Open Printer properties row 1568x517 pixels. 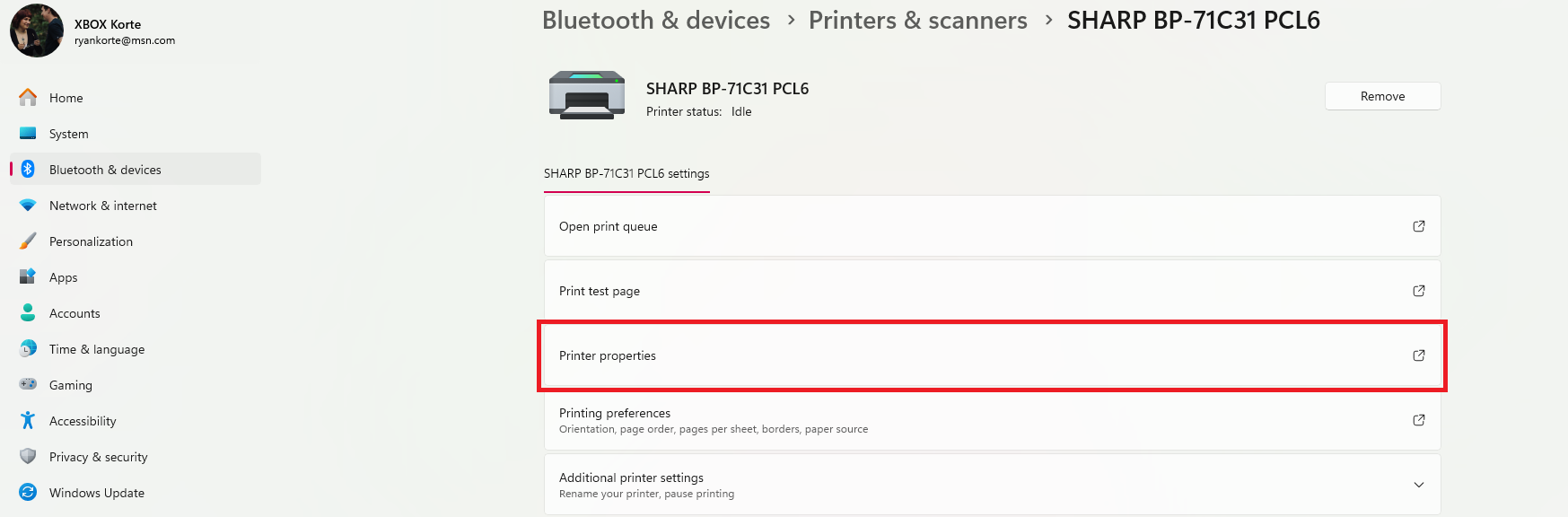(x=991, y=355)
